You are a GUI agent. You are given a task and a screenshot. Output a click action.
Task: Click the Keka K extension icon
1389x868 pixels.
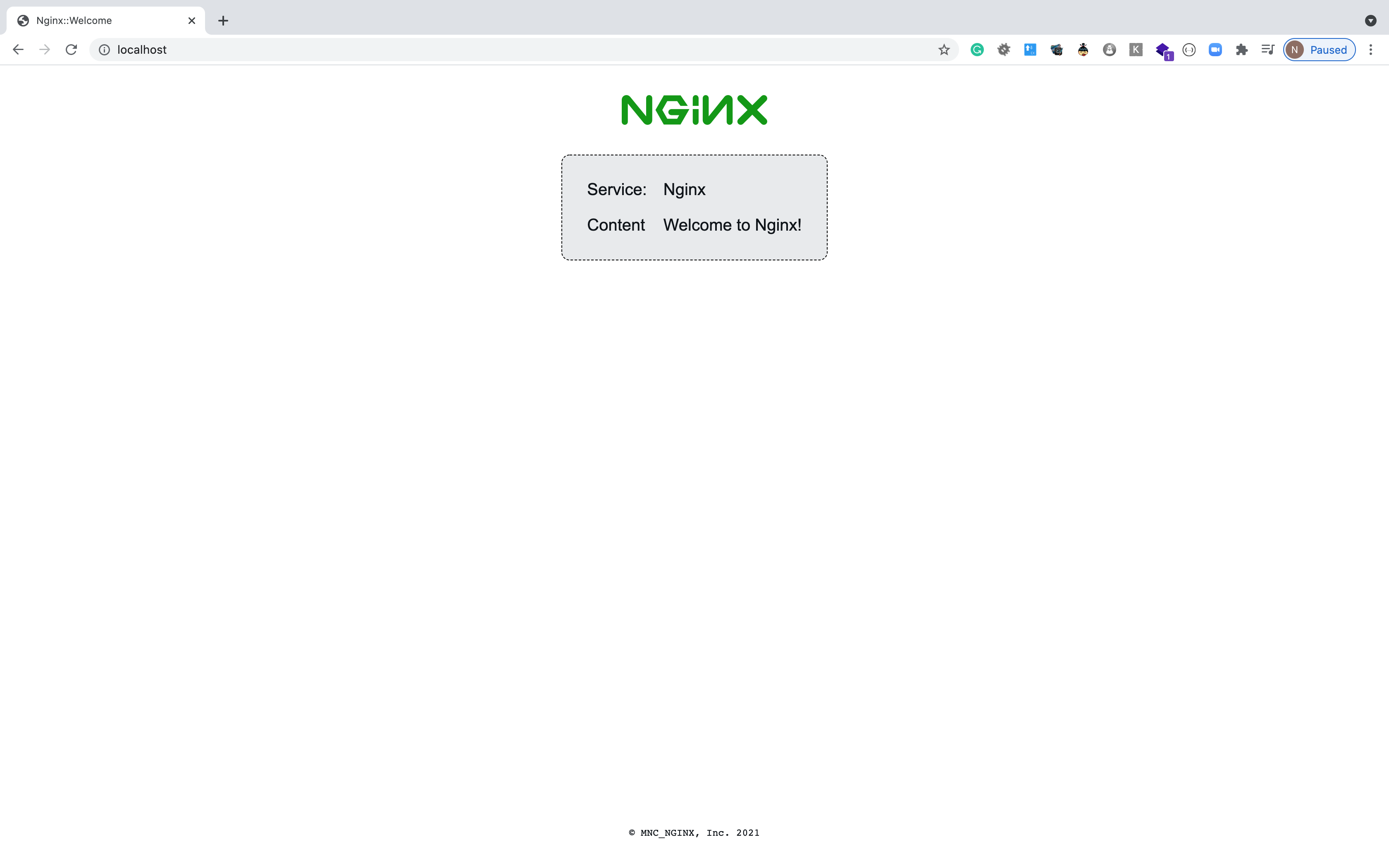click(1136, 49)
